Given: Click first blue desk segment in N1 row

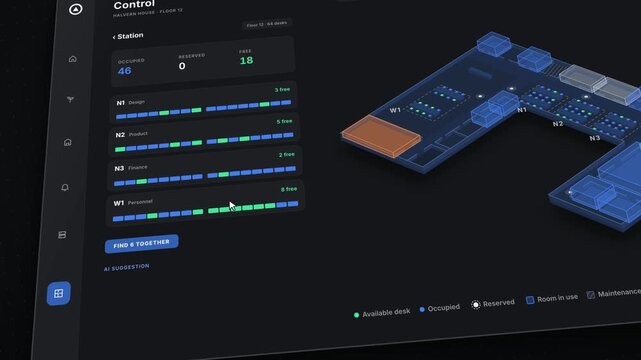Looking at the screenshot, I should tap(121, 116).
